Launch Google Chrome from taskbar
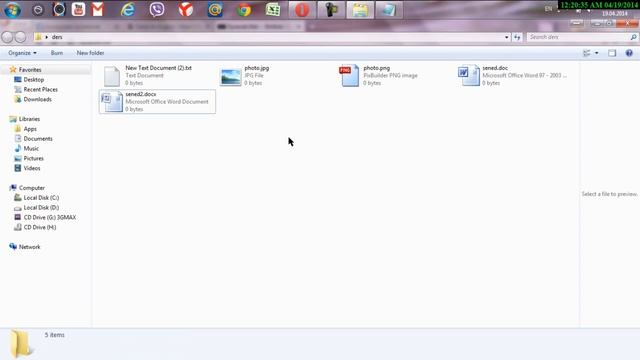This screenshot has width=640, height=360. click(244, 9)
